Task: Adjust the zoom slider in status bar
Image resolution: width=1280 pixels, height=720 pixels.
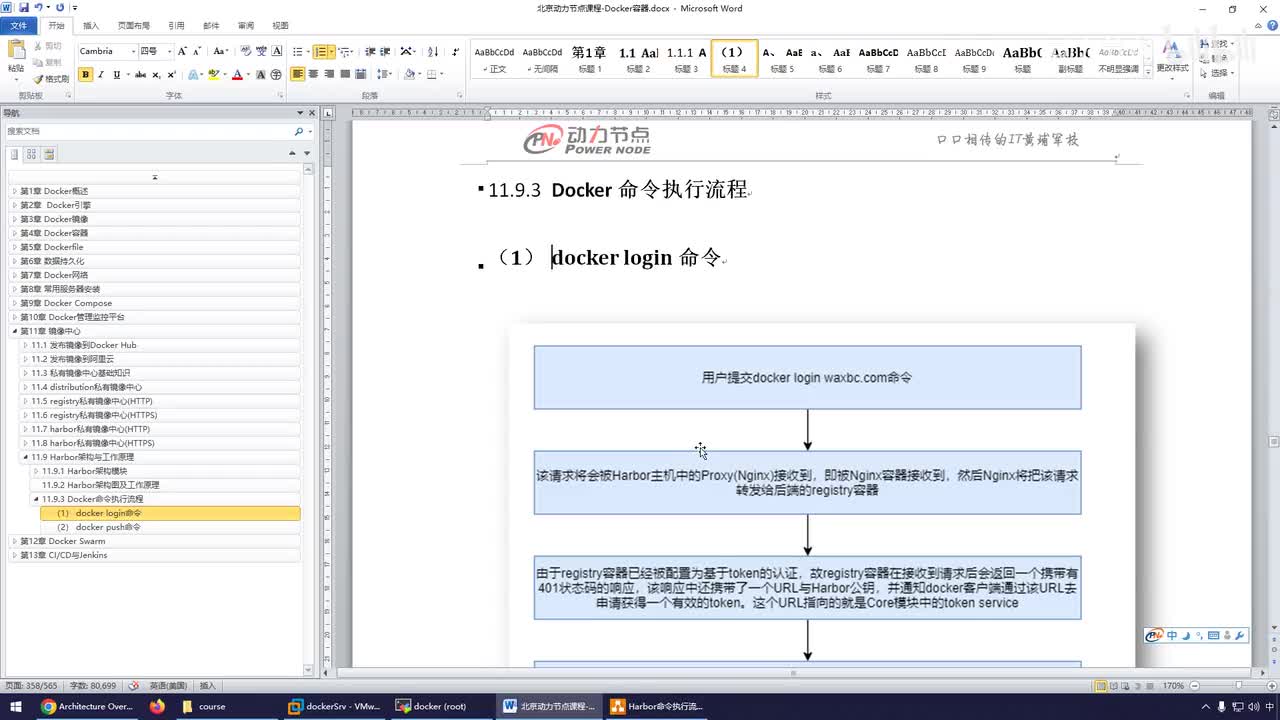Action: point(1239,686)
